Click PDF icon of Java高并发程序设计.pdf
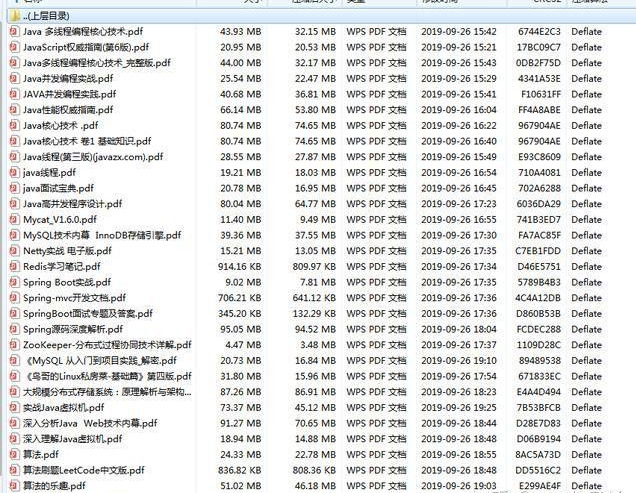 (14, 204)
